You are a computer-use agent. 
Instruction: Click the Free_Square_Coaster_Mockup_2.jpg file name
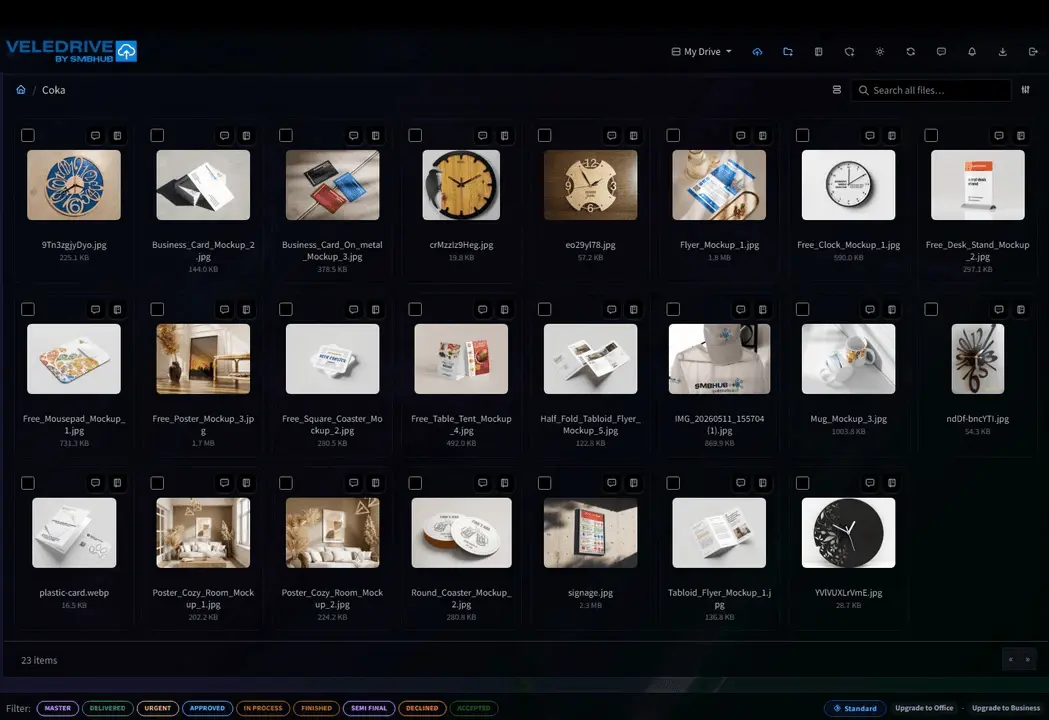[x=332, y=425]
